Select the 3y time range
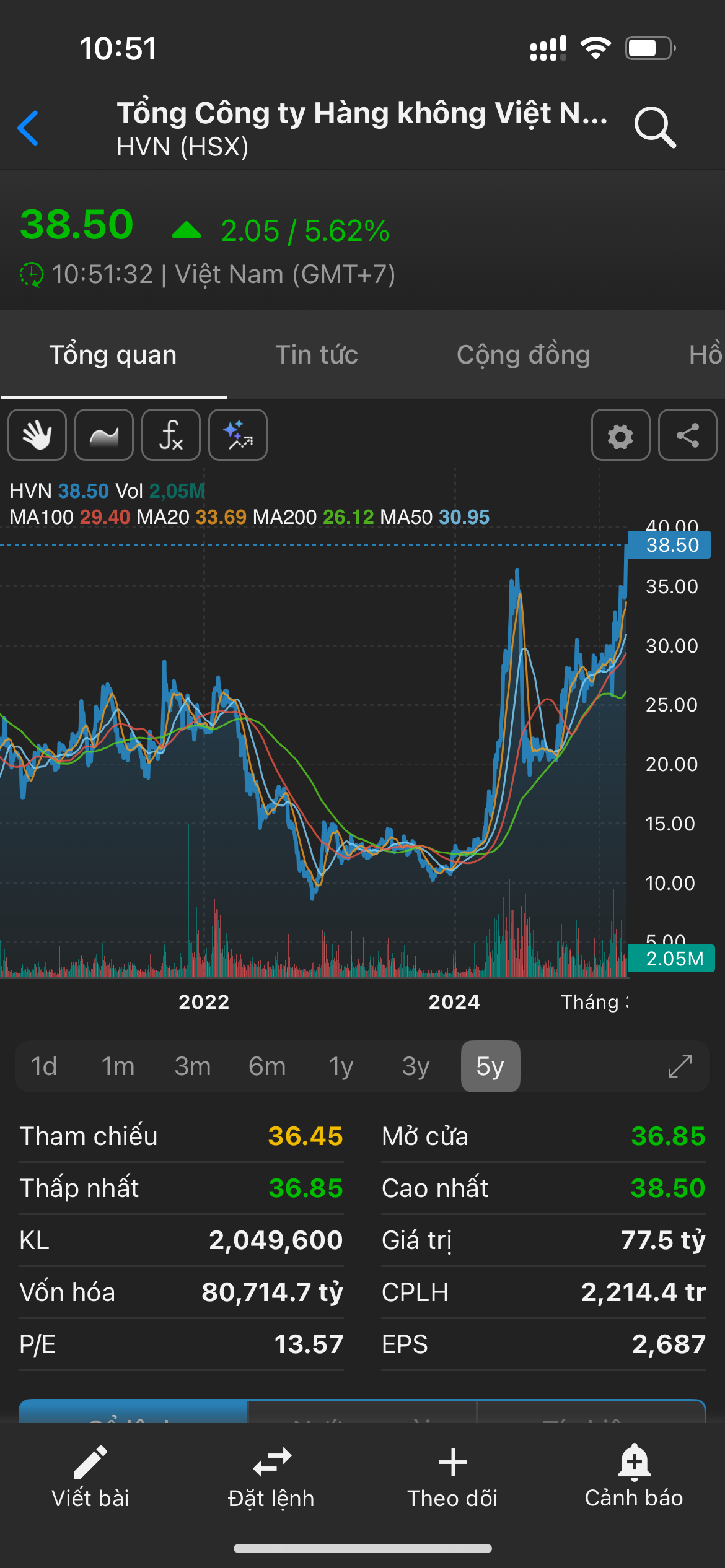This screenshot has width=725, height=1568. click(x=416, y=1066)
